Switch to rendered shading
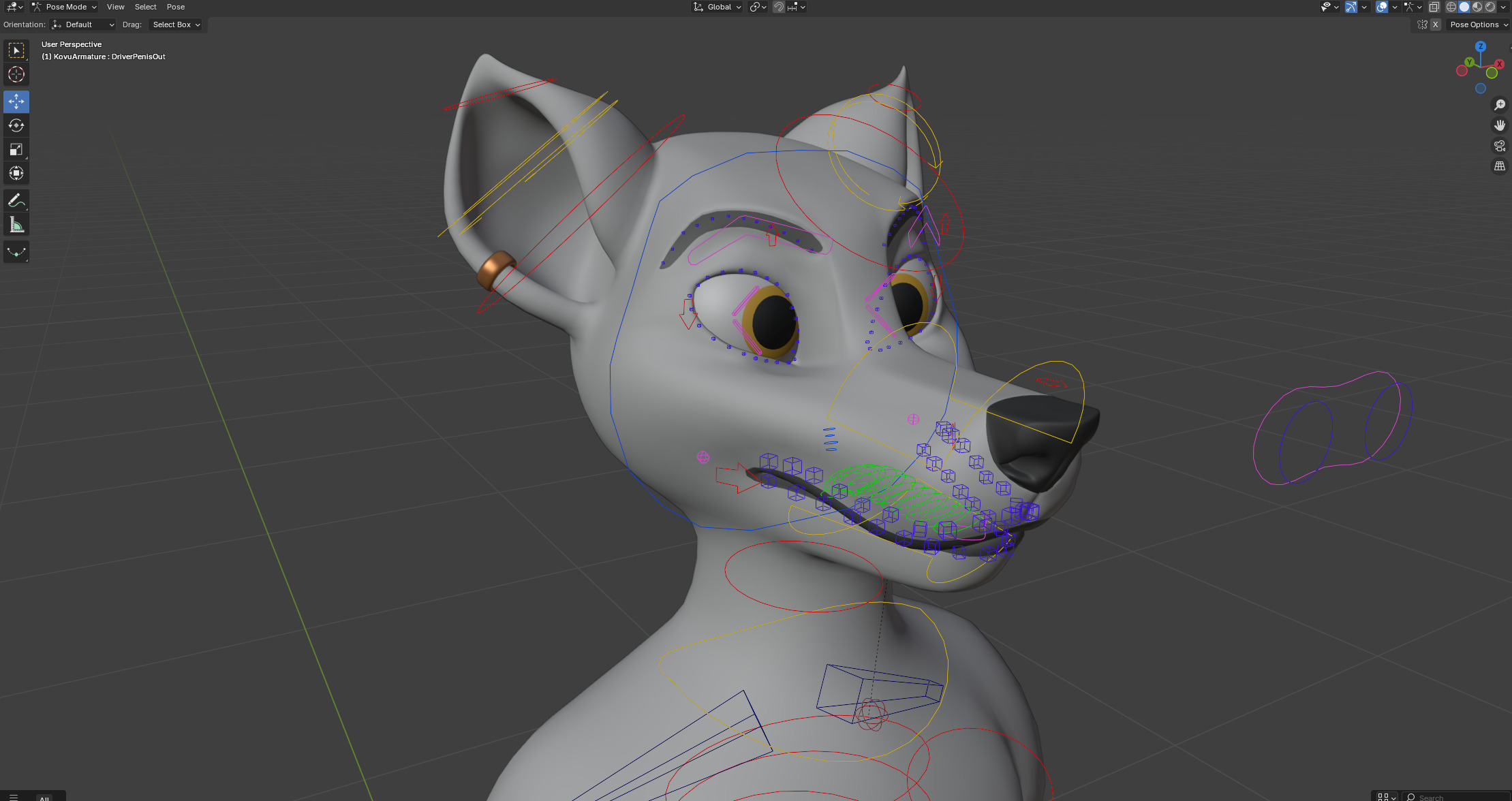Image resolution: width=1512 pixels, height=801 pixels. [x=1490, y=7]
